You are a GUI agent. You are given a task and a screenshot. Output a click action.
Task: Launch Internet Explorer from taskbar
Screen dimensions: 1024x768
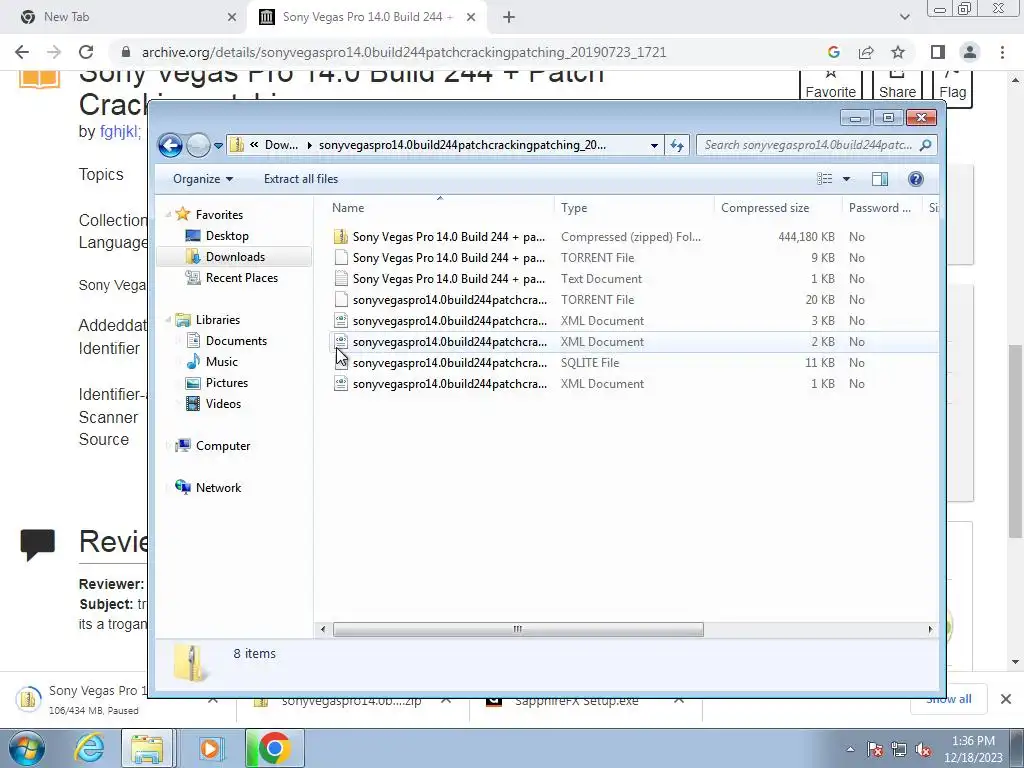89,748
